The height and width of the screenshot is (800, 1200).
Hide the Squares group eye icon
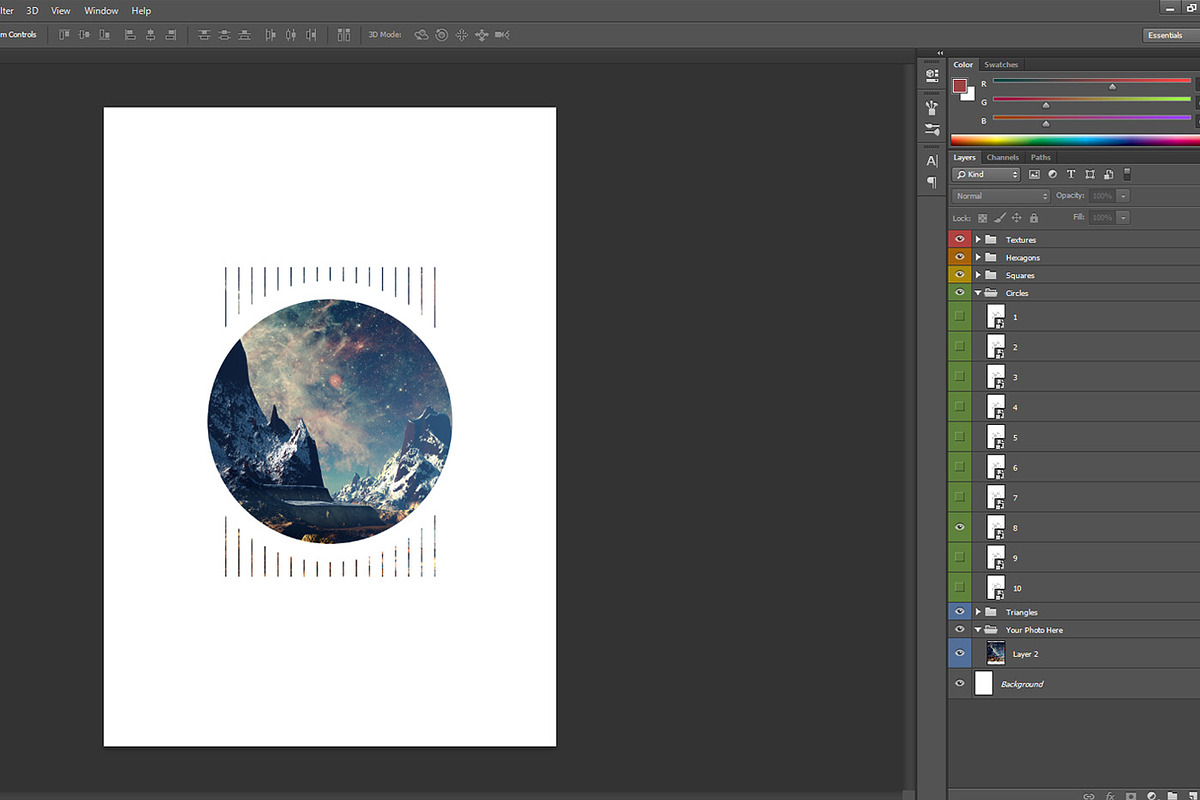(960, 275)
